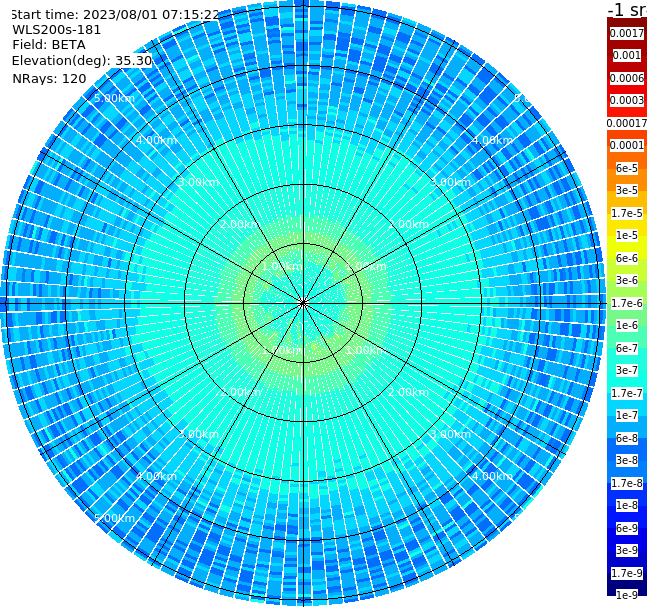Click the southeast 4.00km range ring label
This screenshot has height=607, width=647.
pyautogui.click(x=492, y=476)
